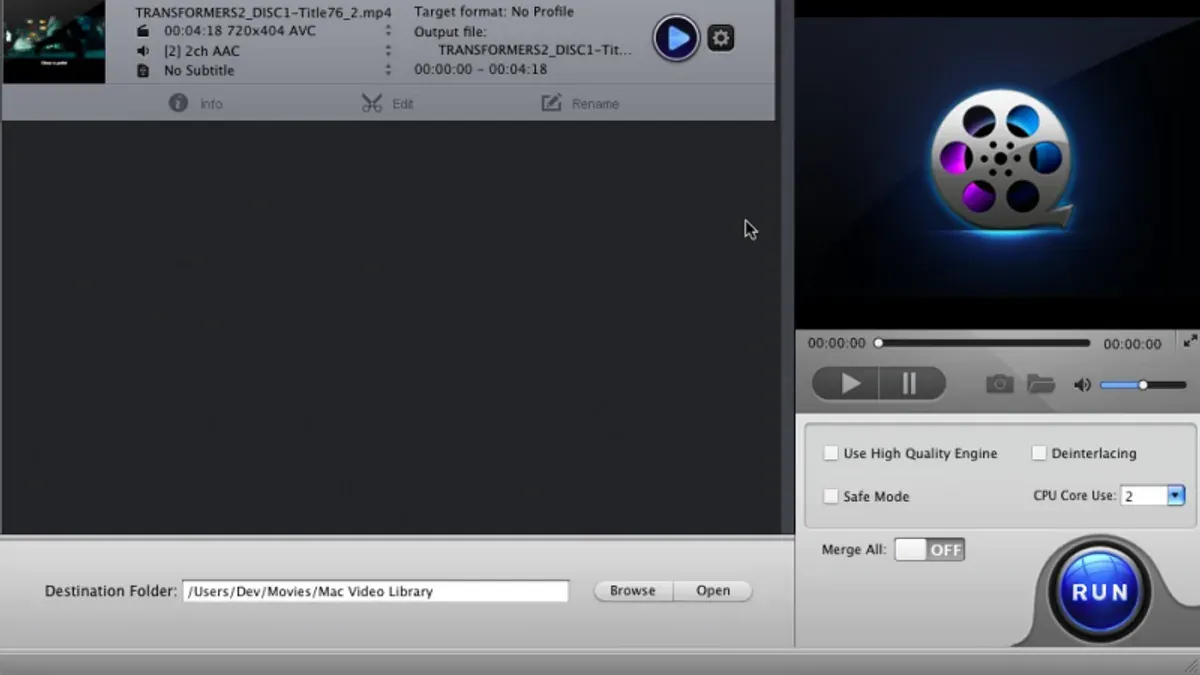Click the Rename label
The width and height of the screenshot is (1200, 675).
[x=595, y=104]
